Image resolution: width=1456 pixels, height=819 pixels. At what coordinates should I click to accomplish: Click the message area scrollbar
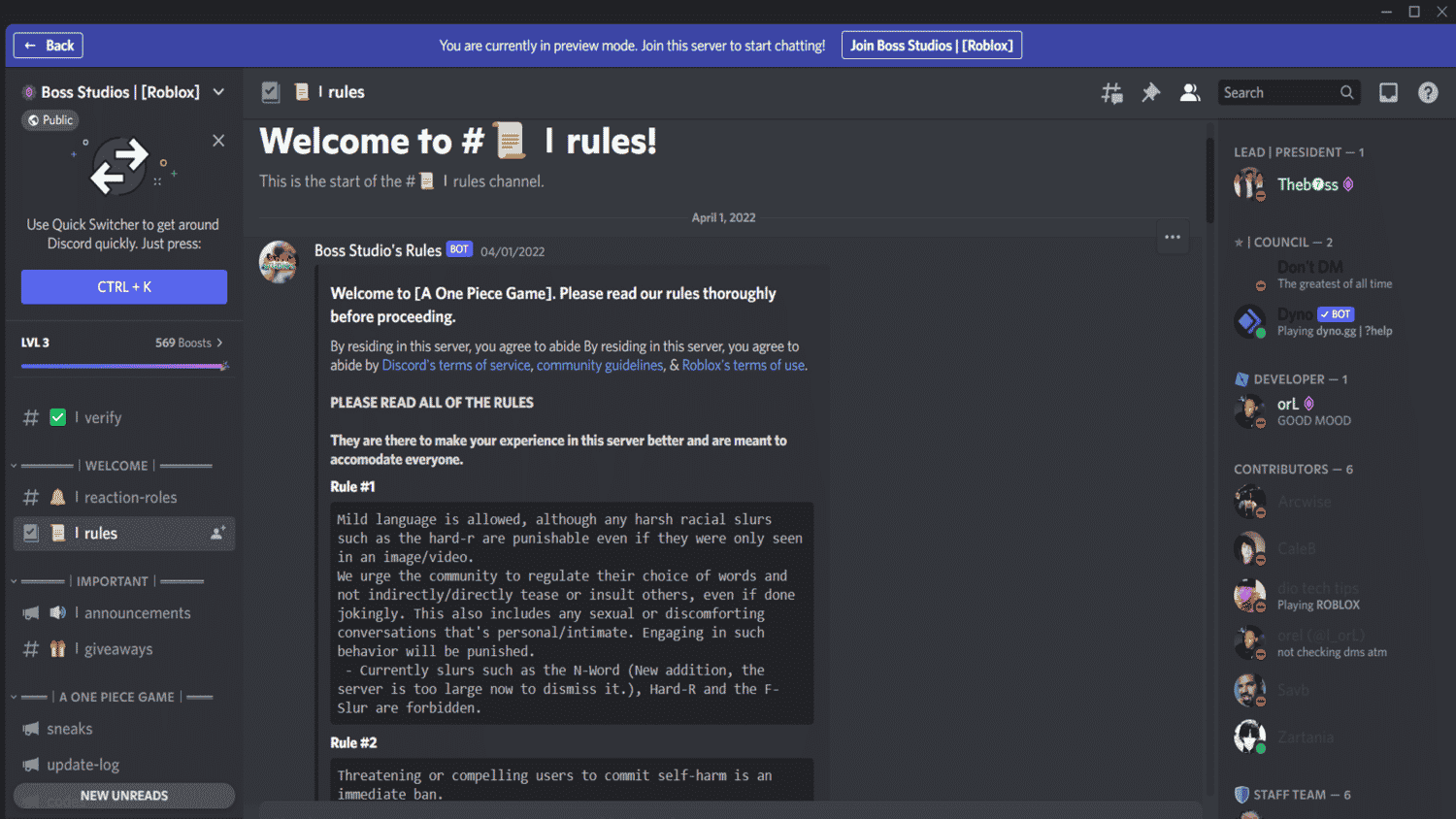pos(1209,180)
